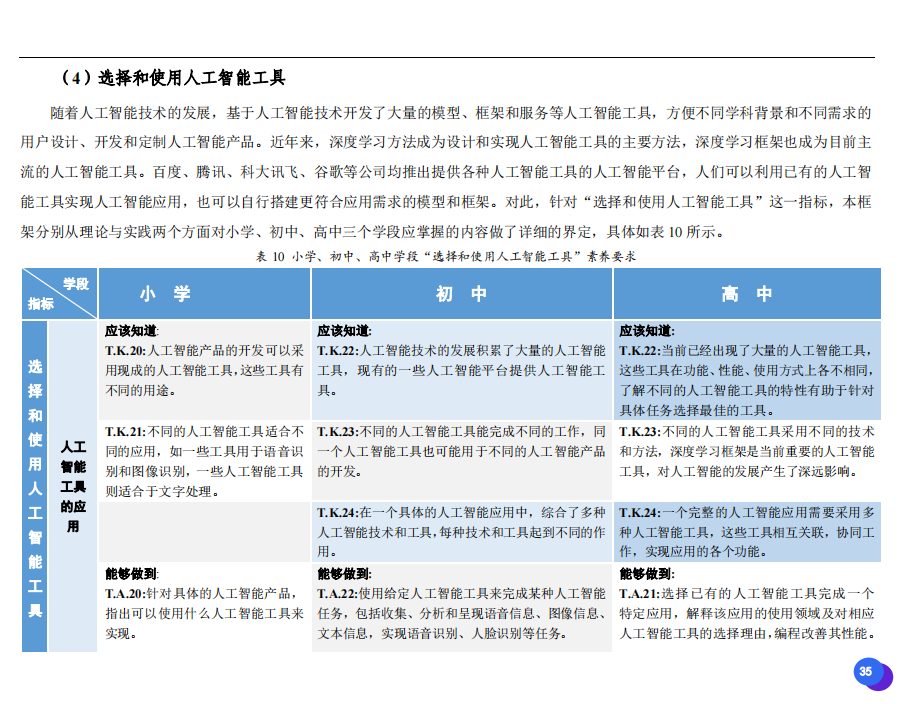Click the 高中 column header

click(746, 294)
